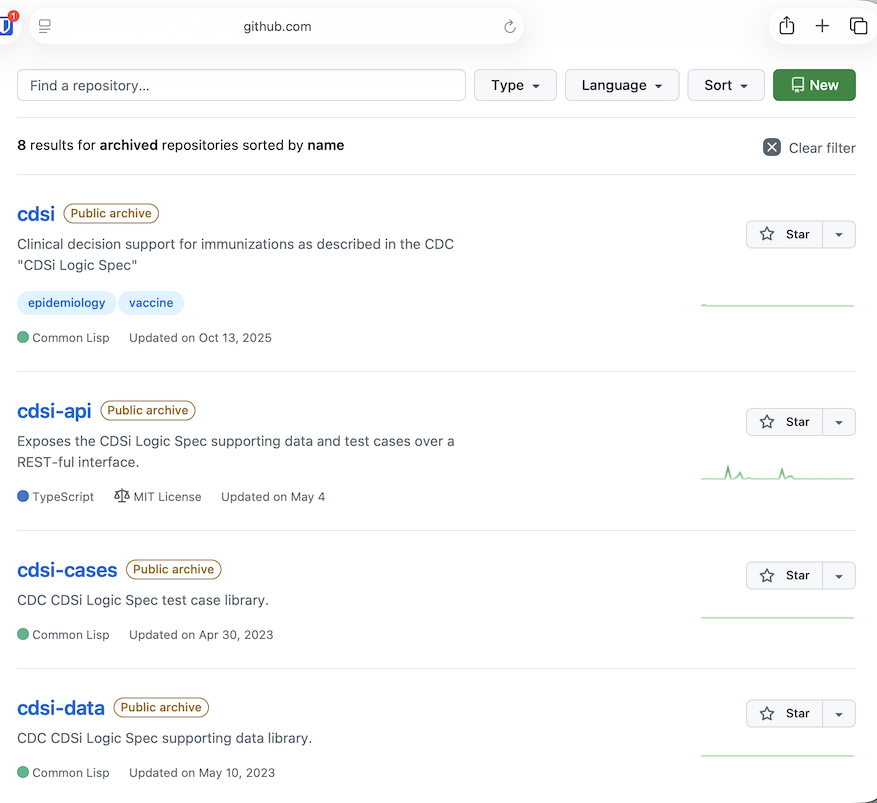Screen dimensions: 877x803
Task: Create a New repository
Action: 814,85
